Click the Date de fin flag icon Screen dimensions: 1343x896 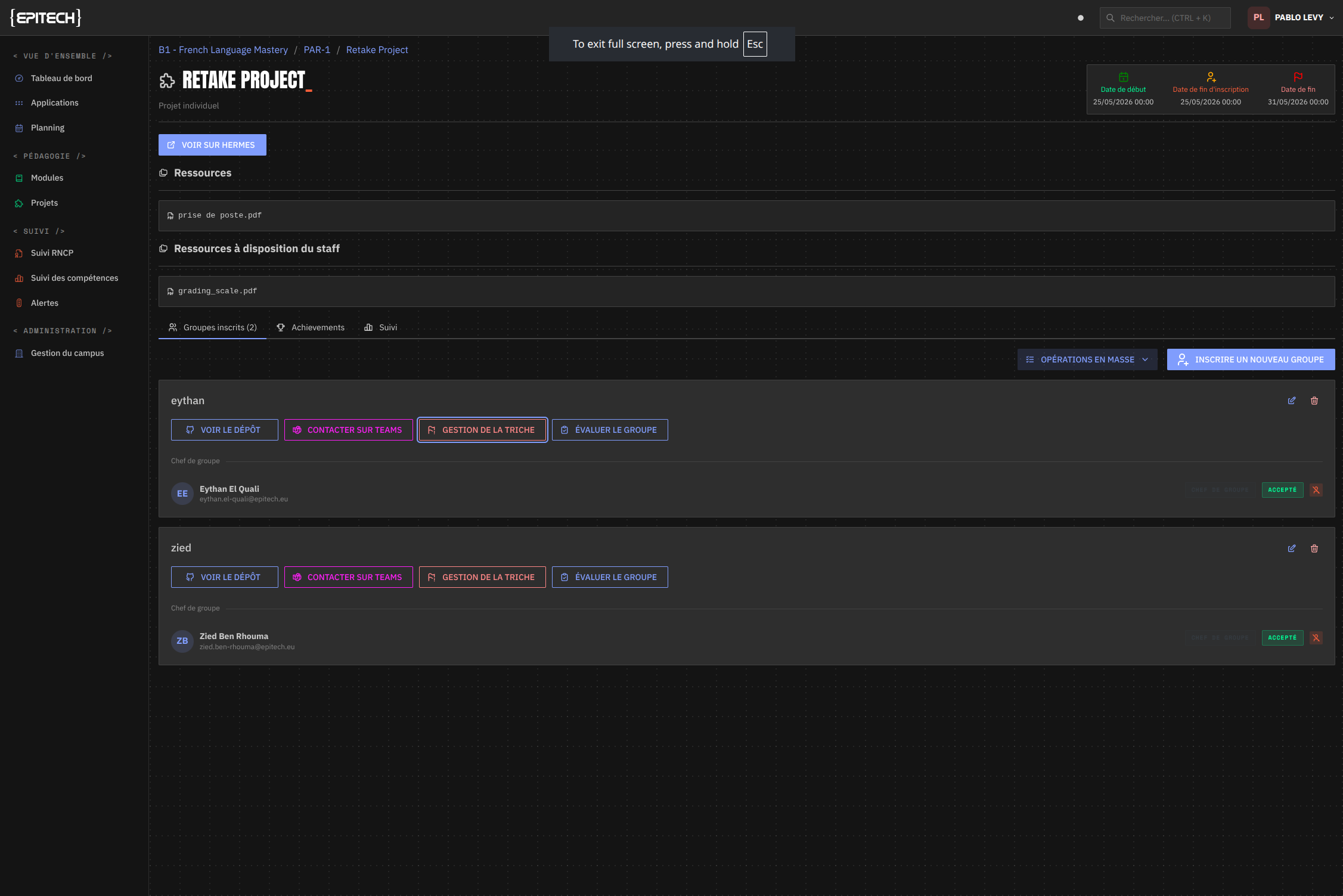pyautogui.click(x=1298, y=77)
